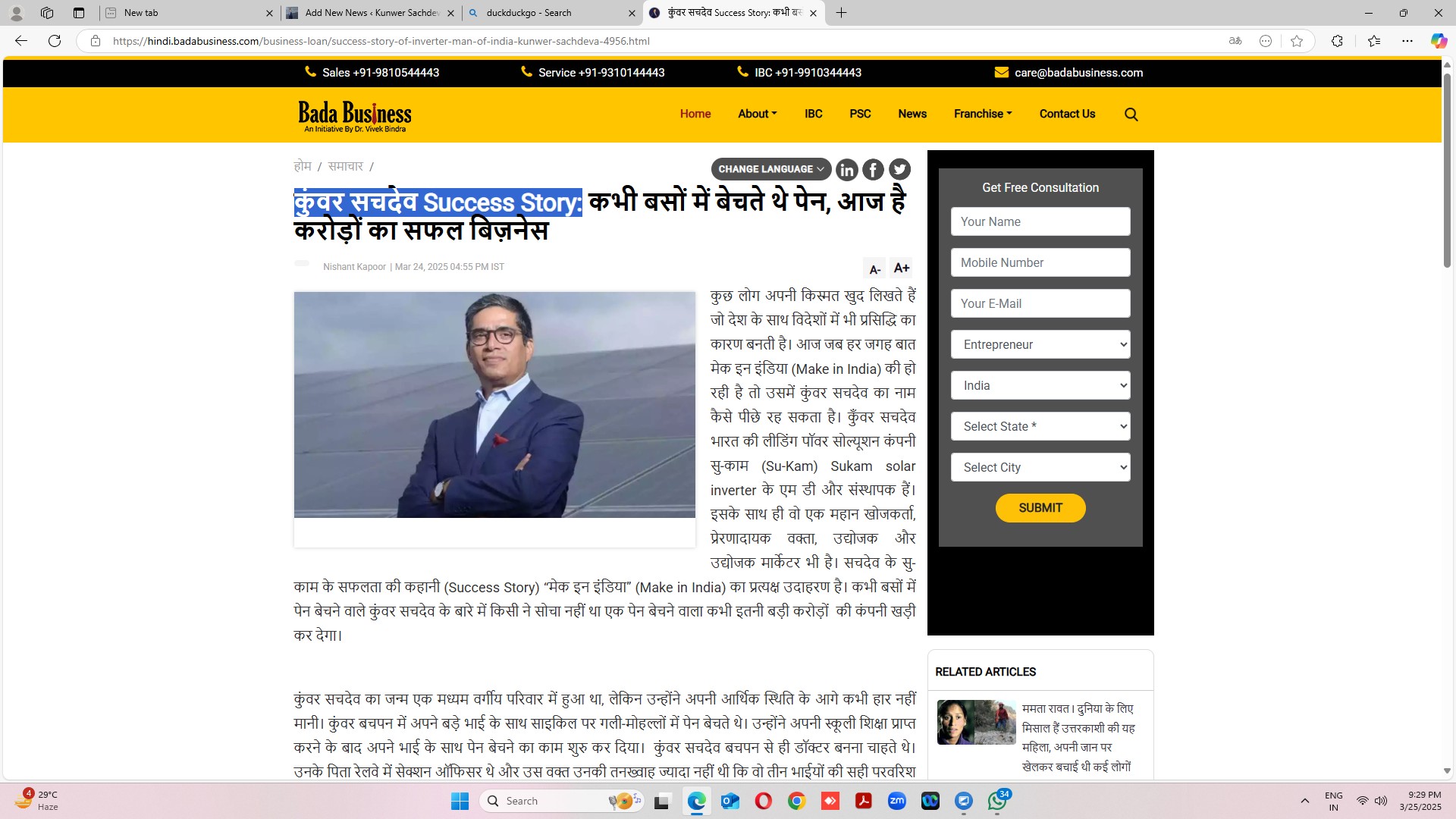Switch to Add New News tab
The image size is (1456, 819).
click(x=370, y=13)
